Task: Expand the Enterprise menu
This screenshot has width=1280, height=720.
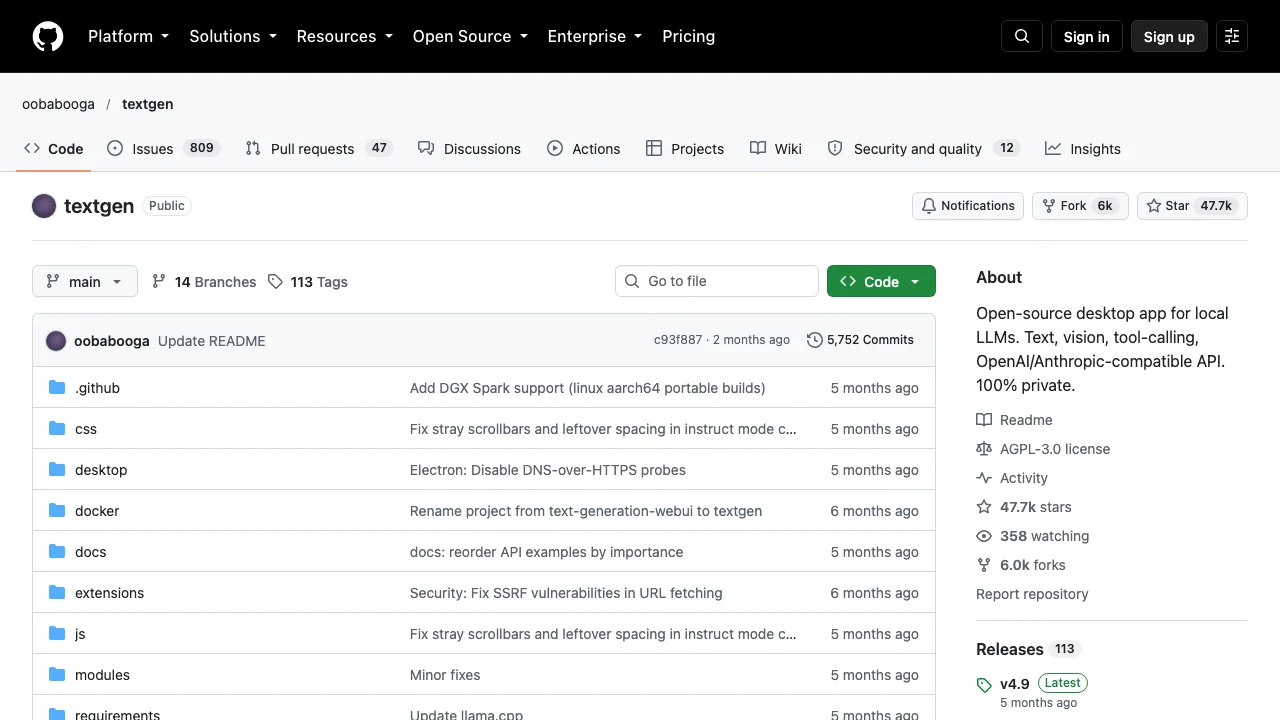Action: (x=596, y=36)
